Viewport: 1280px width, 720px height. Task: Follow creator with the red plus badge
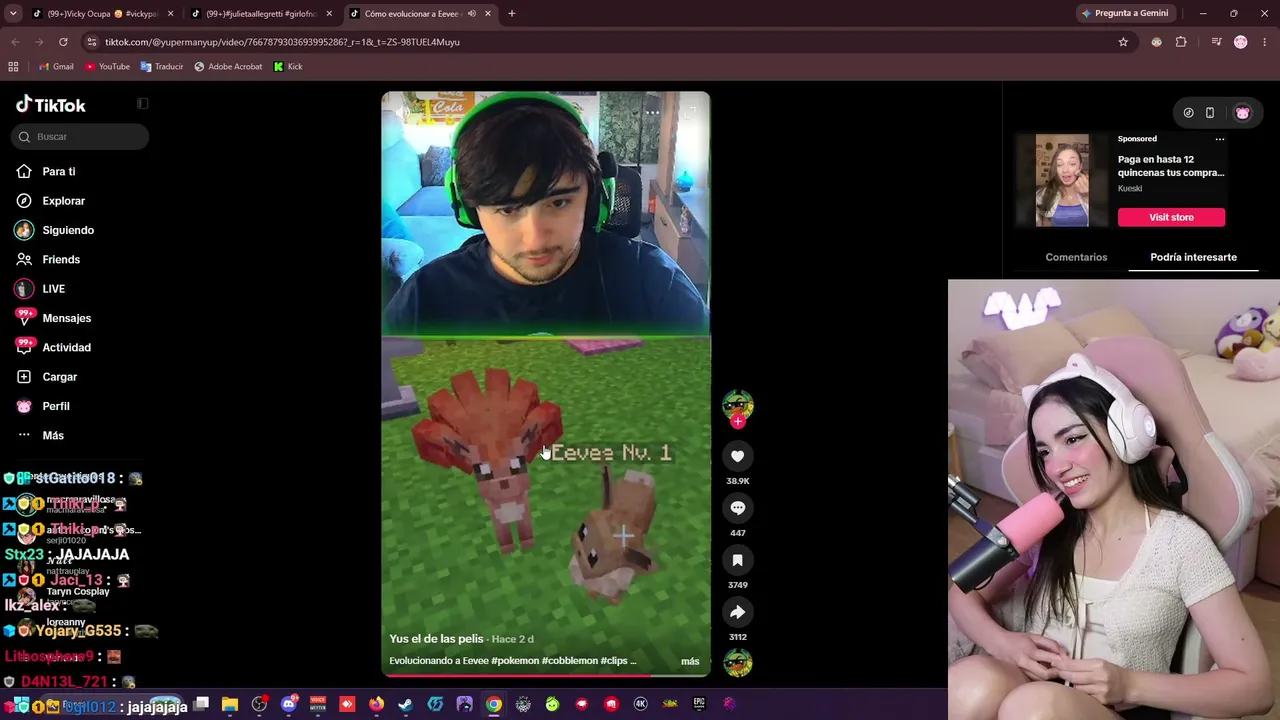(738, 422)
